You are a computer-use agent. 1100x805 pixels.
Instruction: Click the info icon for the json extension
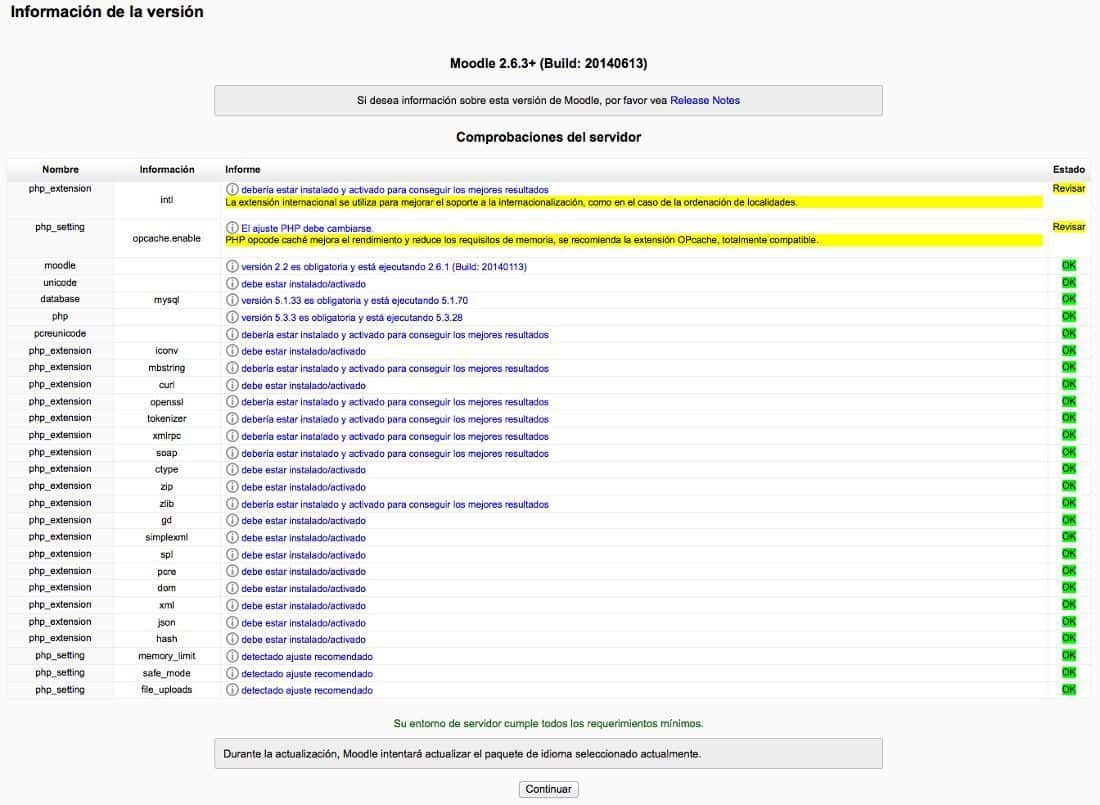(232, 623)
